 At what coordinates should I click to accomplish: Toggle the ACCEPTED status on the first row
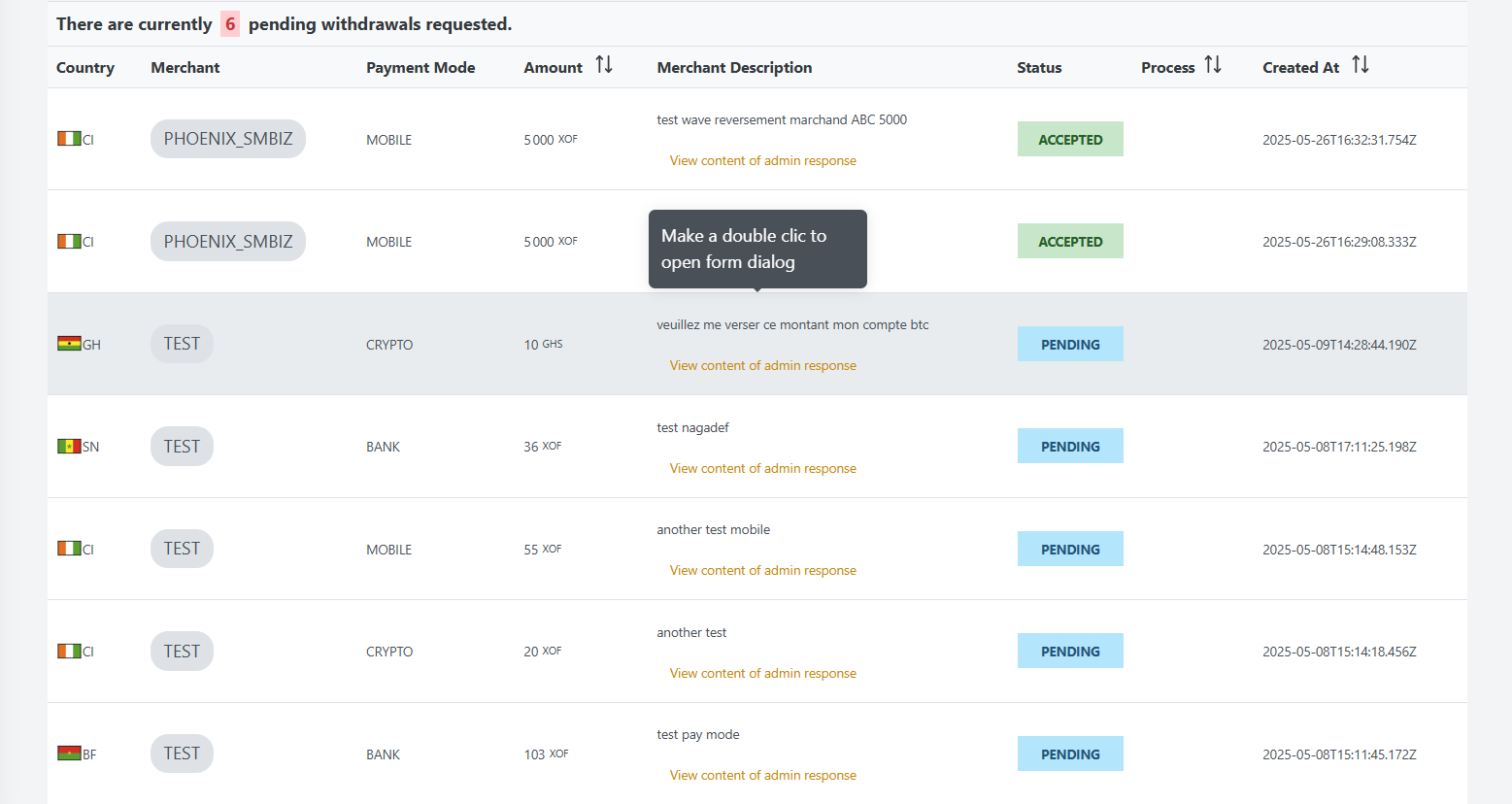(x=1070, y=138)
